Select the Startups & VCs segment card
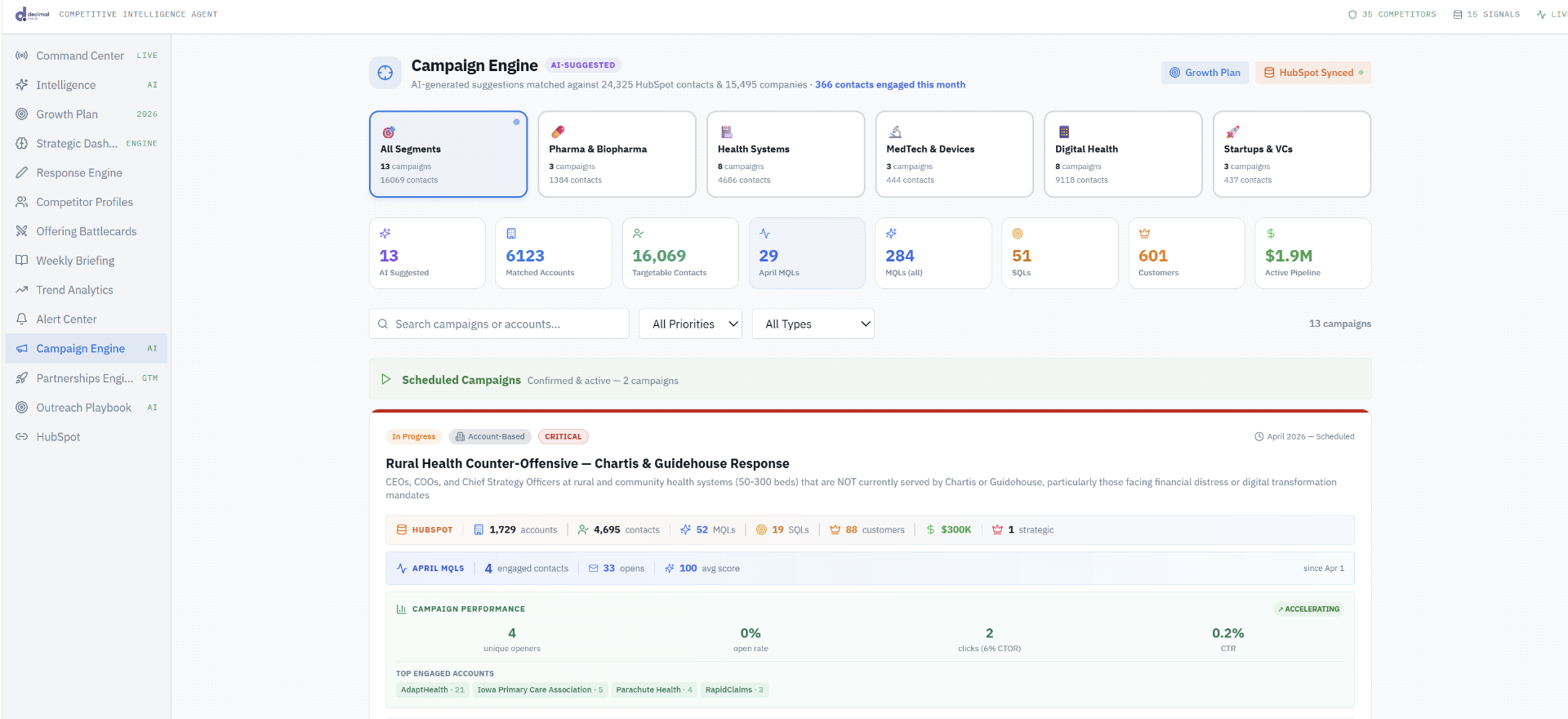This screenshot has width=1568, height=719. click(1292, 154)
